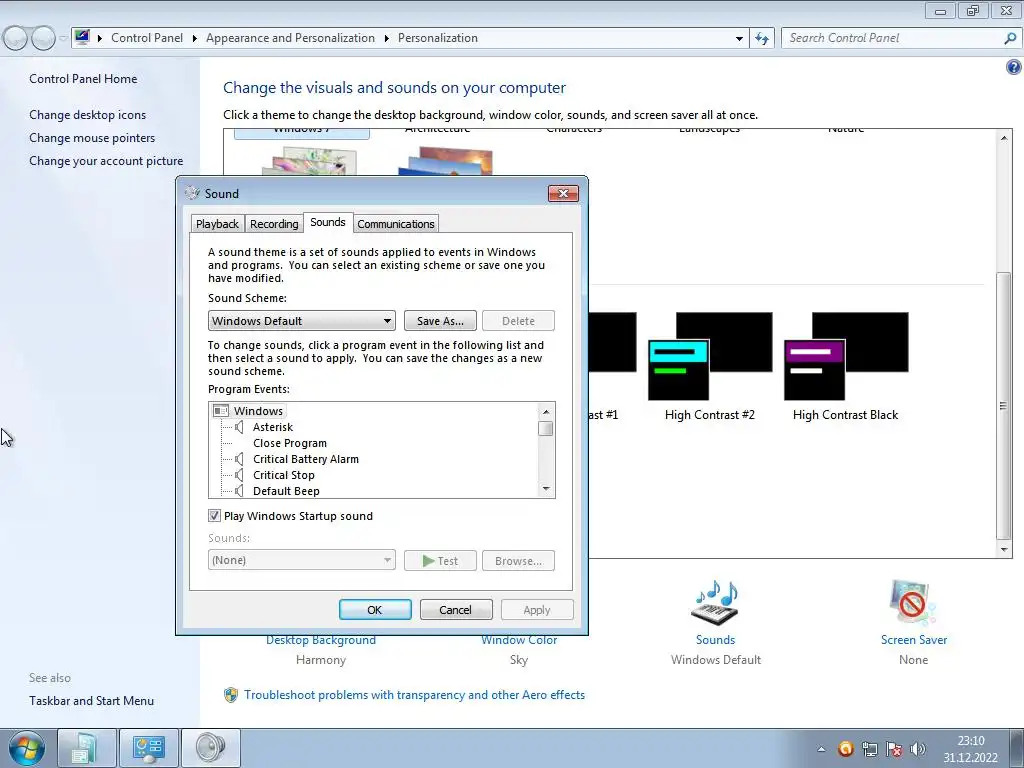Refresh the Control Panel address bar

pyautogui.click(x=762, y=39)
